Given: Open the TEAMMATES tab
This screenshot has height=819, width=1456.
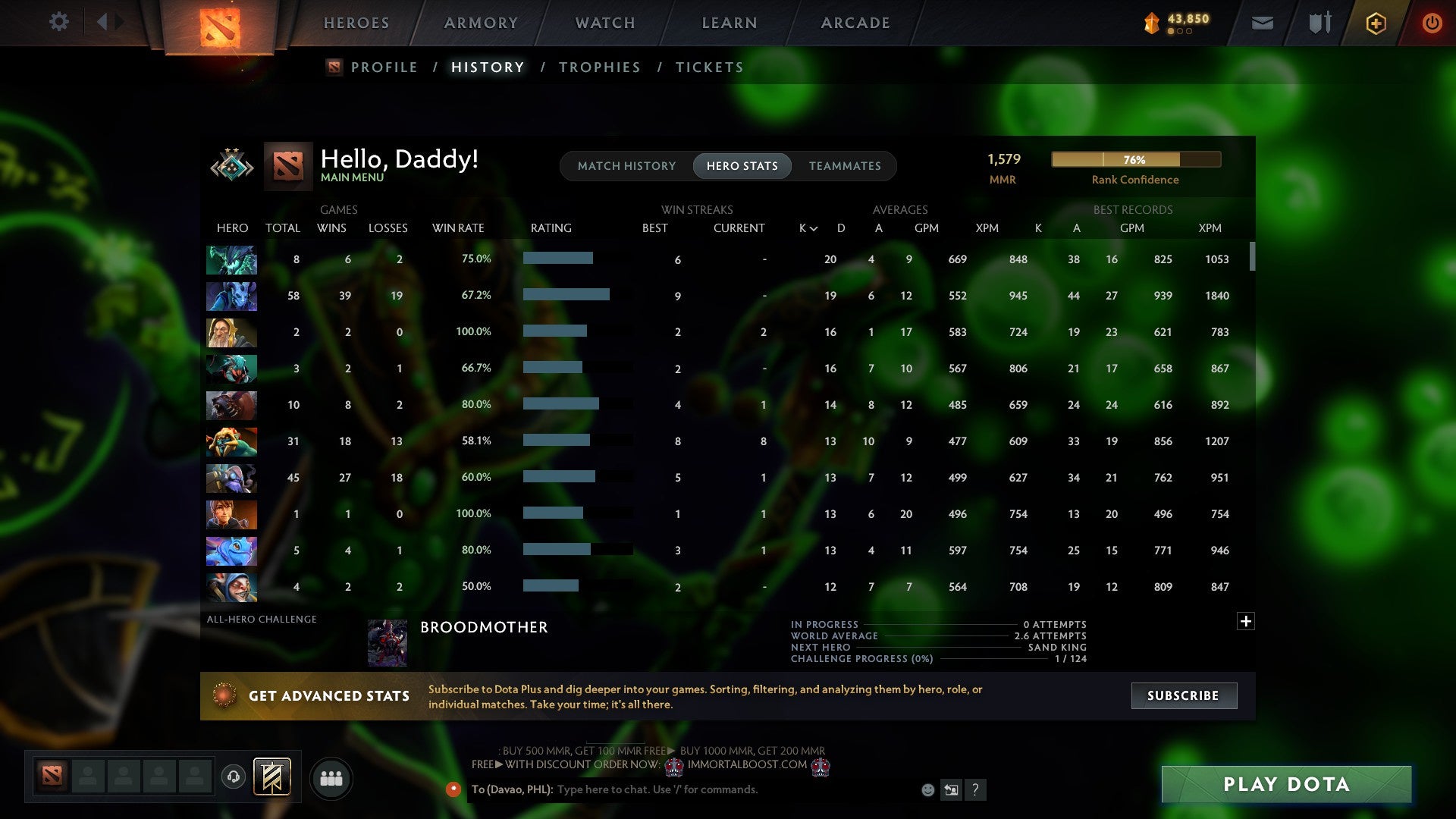Looking at the screenshot, I should [845, 165].
